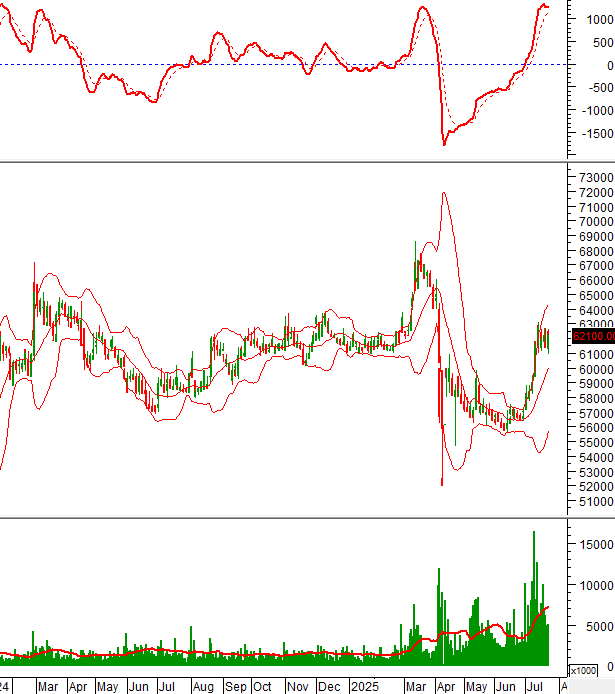Select the -500 oscillator axis label
This screenshot has height=694, width=615.
pos(600,88)
